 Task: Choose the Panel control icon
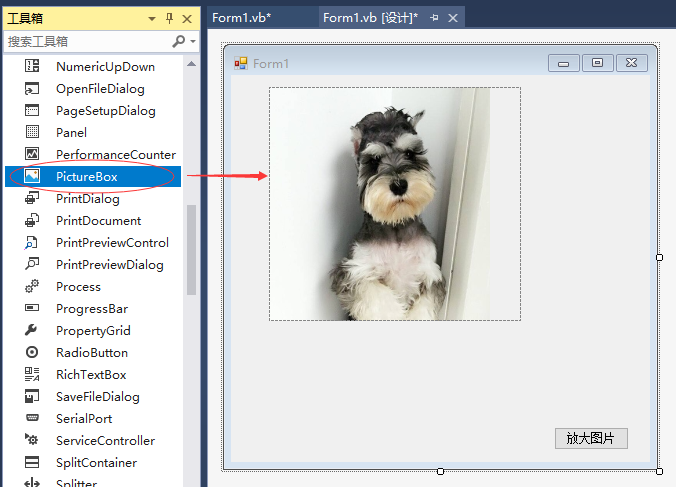point(32,132)
